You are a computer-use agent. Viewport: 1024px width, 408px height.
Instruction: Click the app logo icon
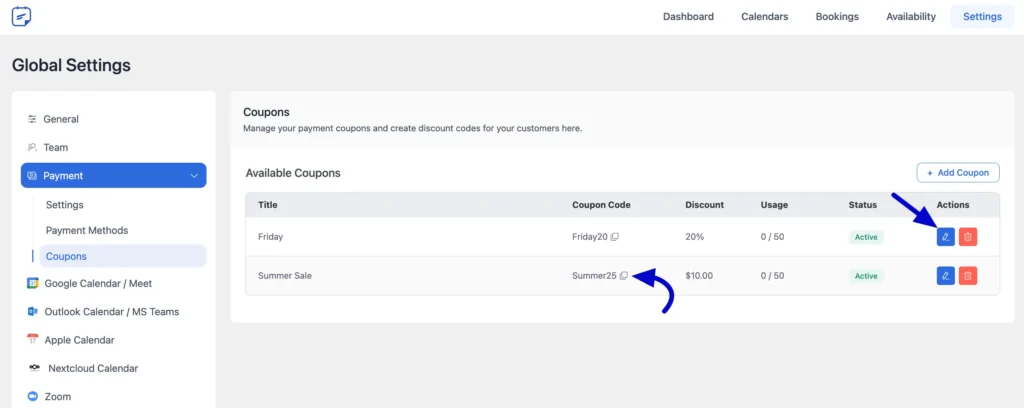pos(22,16)
